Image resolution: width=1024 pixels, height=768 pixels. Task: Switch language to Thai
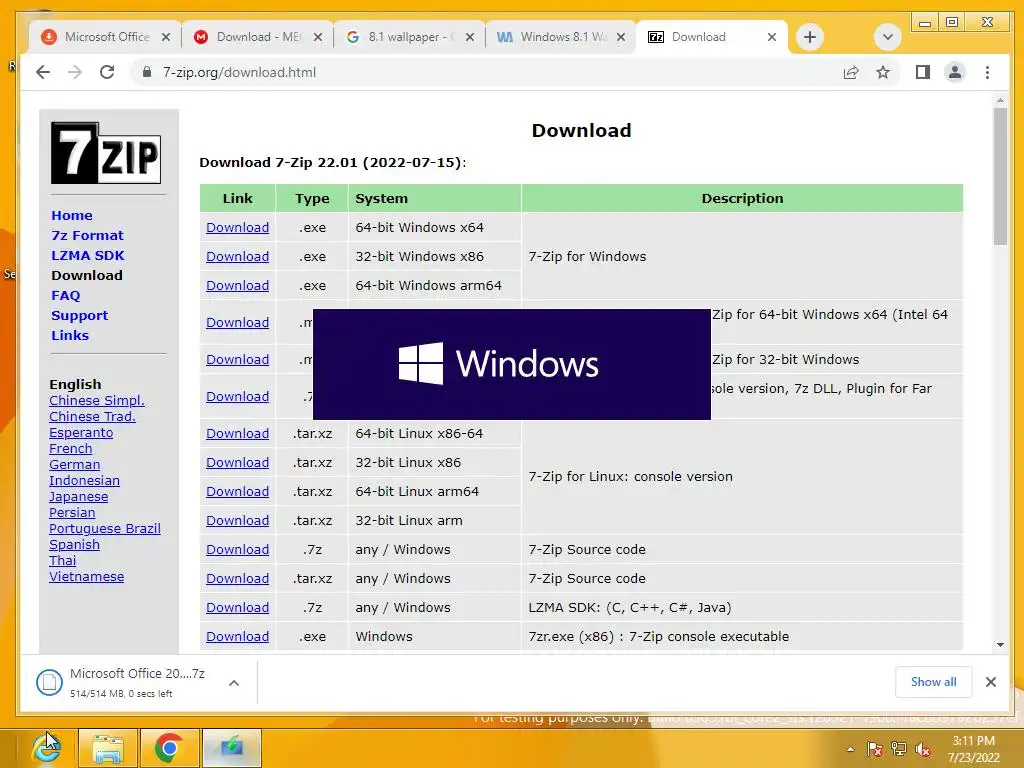point(62,561)
